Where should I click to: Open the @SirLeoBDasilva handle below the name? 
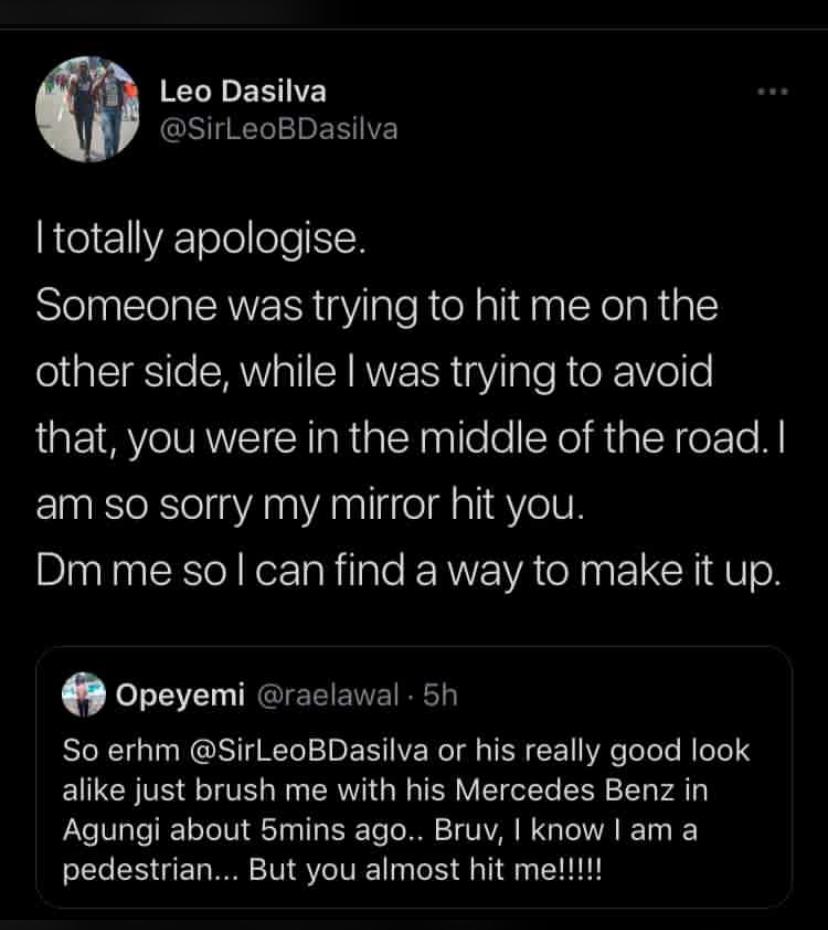(x=278, y=129)
